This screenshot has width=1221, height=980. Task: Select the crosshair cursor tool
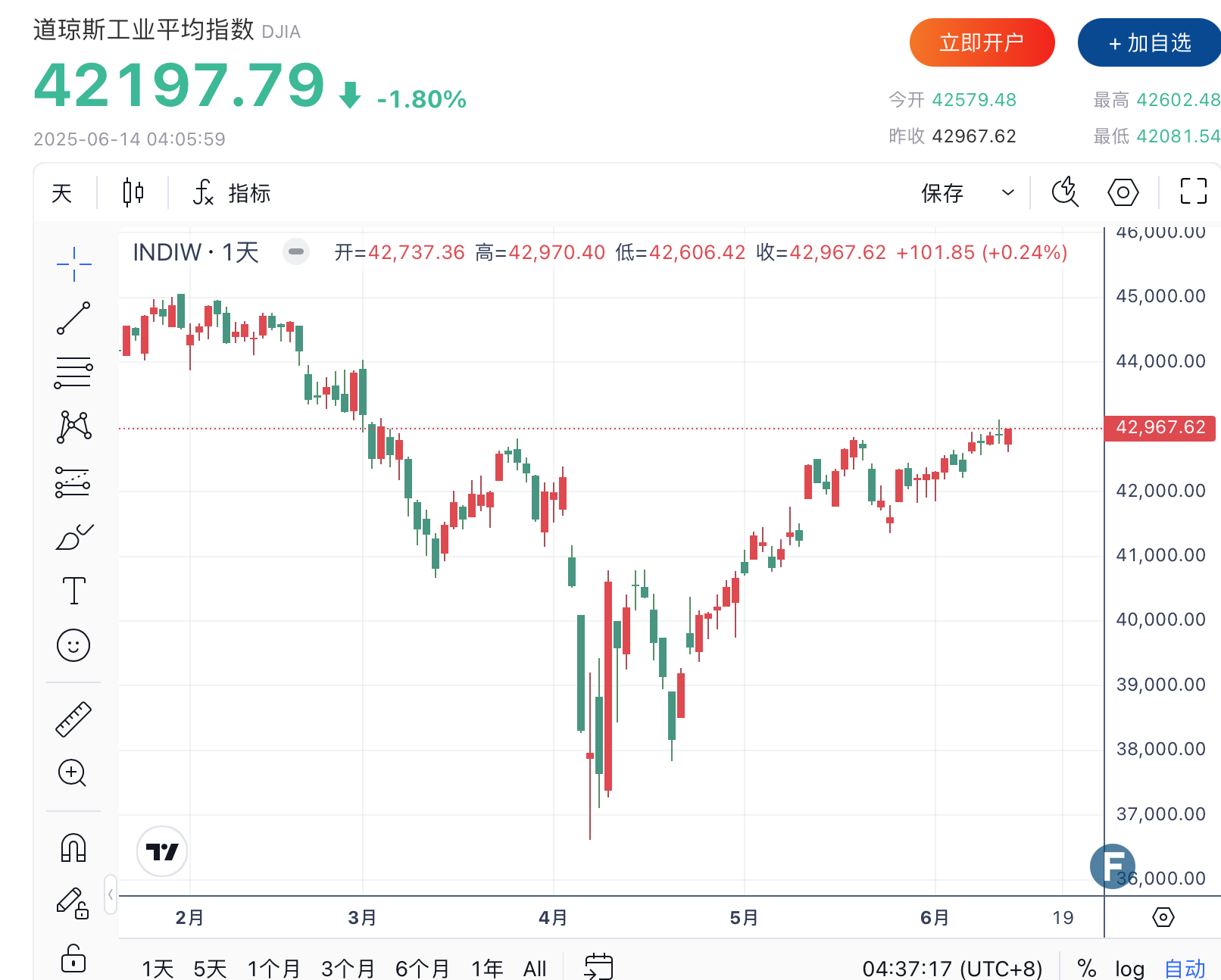(73, 264)
